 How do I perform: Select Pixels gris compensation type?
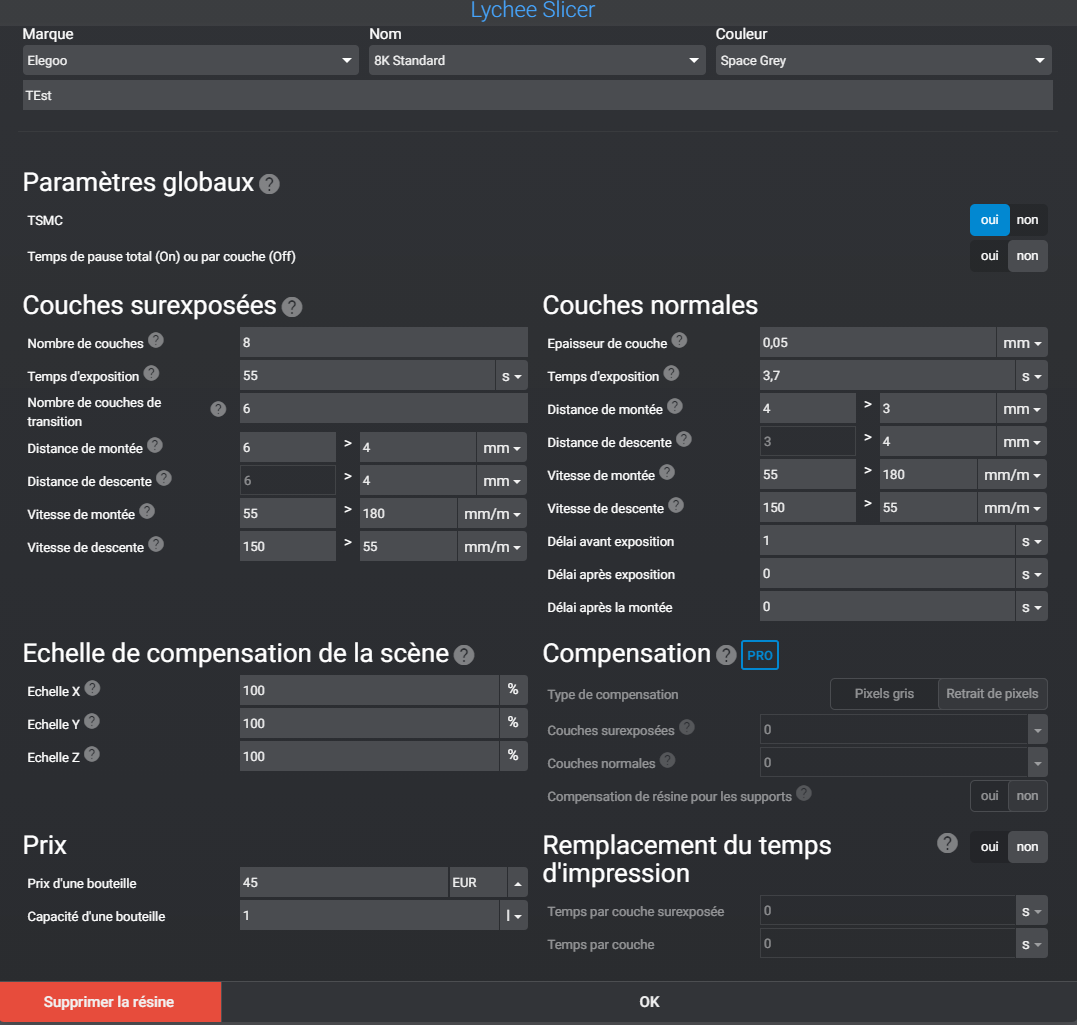tap(884, 694)
